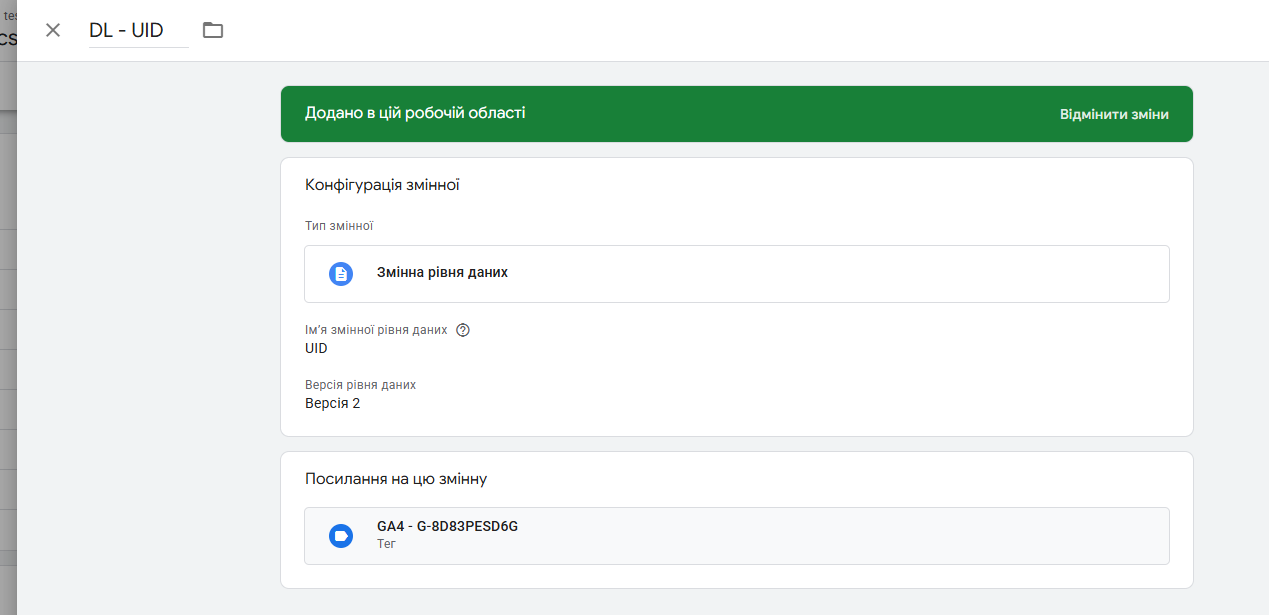Close the DL - UID variable panel
The width and height of the screenshot is (1269, 615).
(x=53, y=30)
